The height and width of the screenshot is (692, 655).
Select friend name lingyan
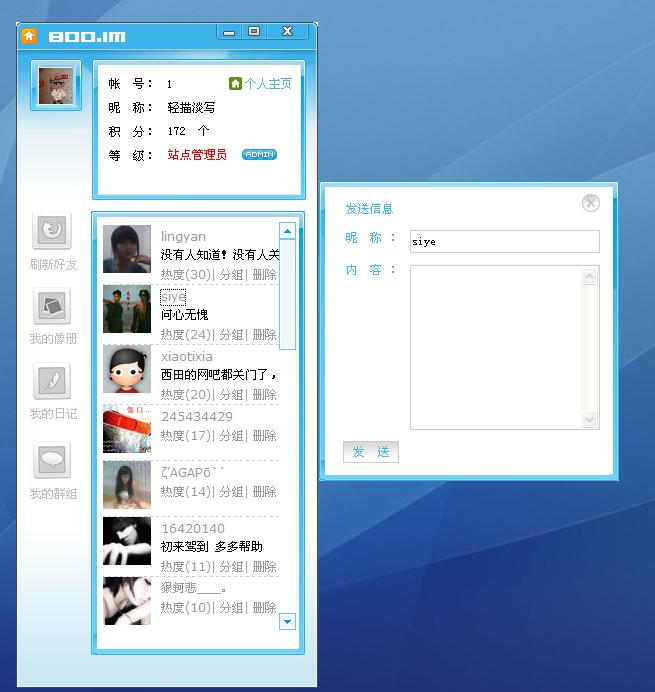coord(183,237)
